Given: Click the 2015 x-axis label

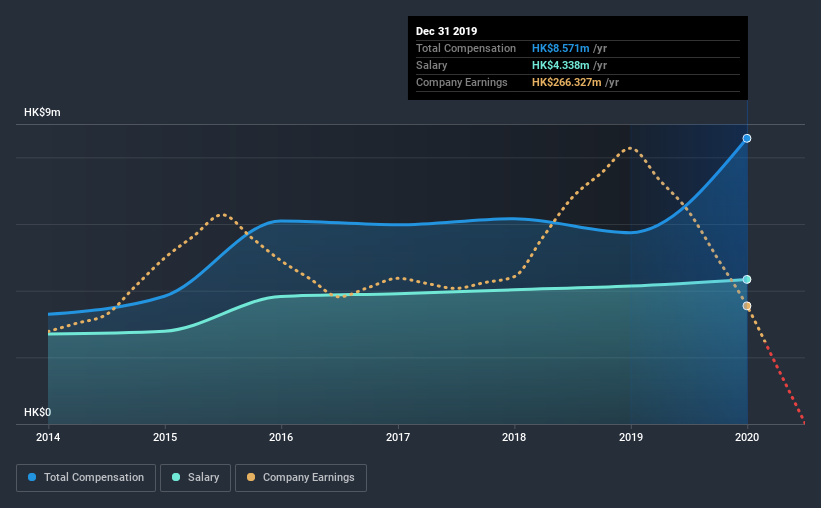Looking at the screenshot, I should pyautogui.click(x=165, y=437).
